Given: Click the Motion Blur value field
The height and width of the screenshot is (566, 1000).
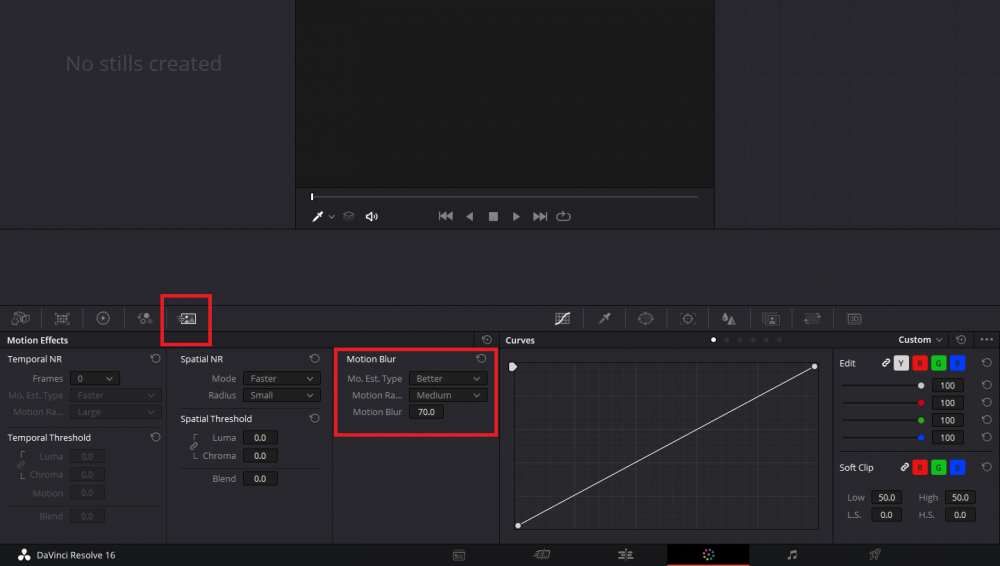Looking at the screenshot, I should (426, 412).
